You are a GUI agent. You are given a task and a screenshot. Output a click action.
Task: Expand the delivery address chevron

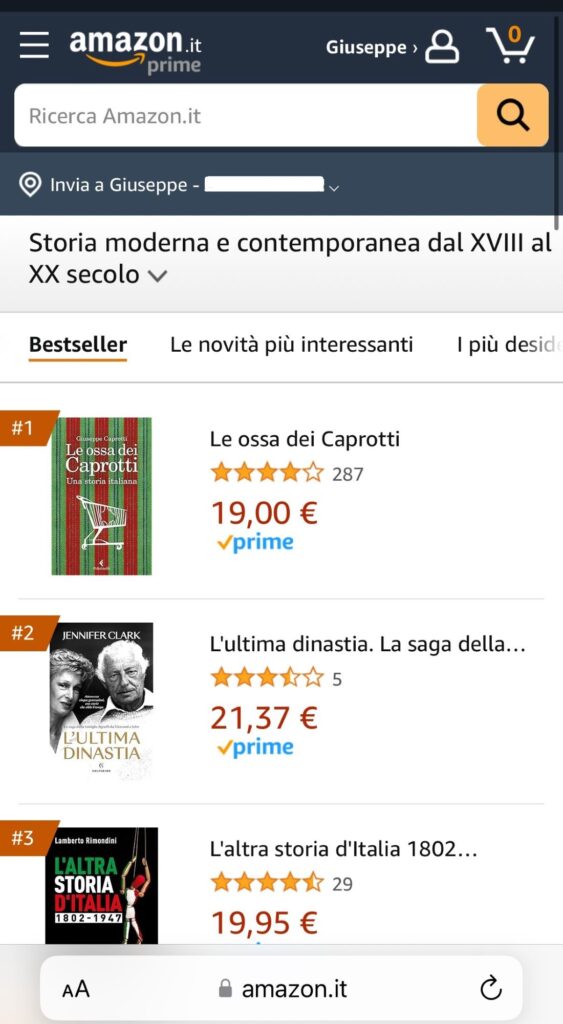point(334,188)
